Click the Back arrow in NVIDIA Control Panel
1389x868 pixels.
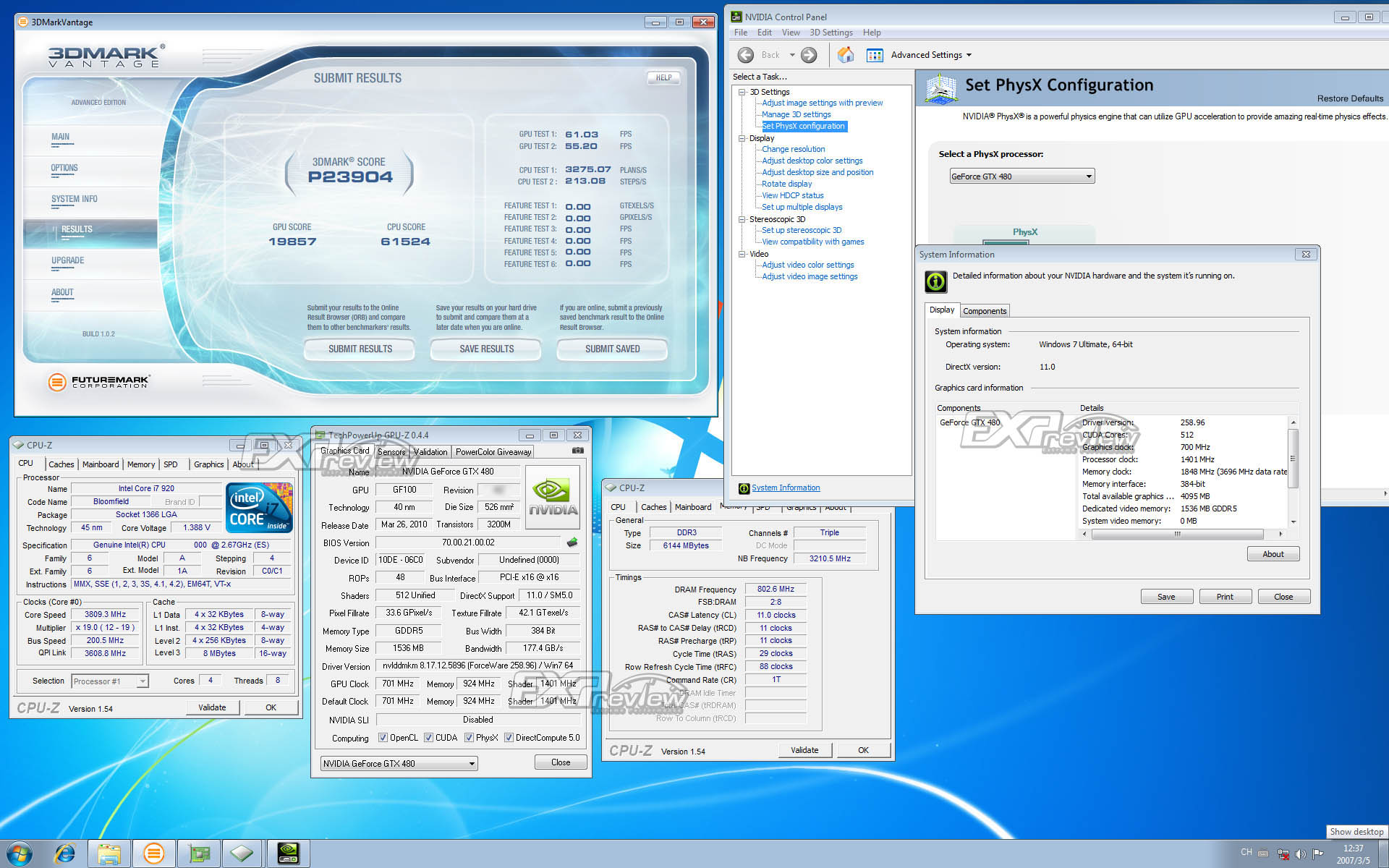click(745, 55)
